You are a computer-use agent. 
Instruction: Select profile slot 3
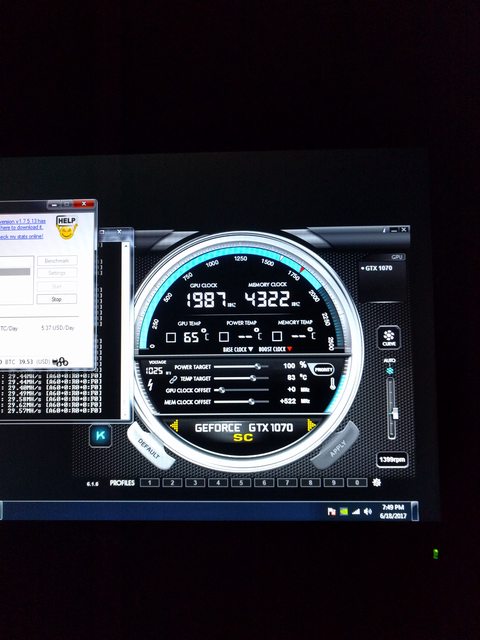click(195, 483)
